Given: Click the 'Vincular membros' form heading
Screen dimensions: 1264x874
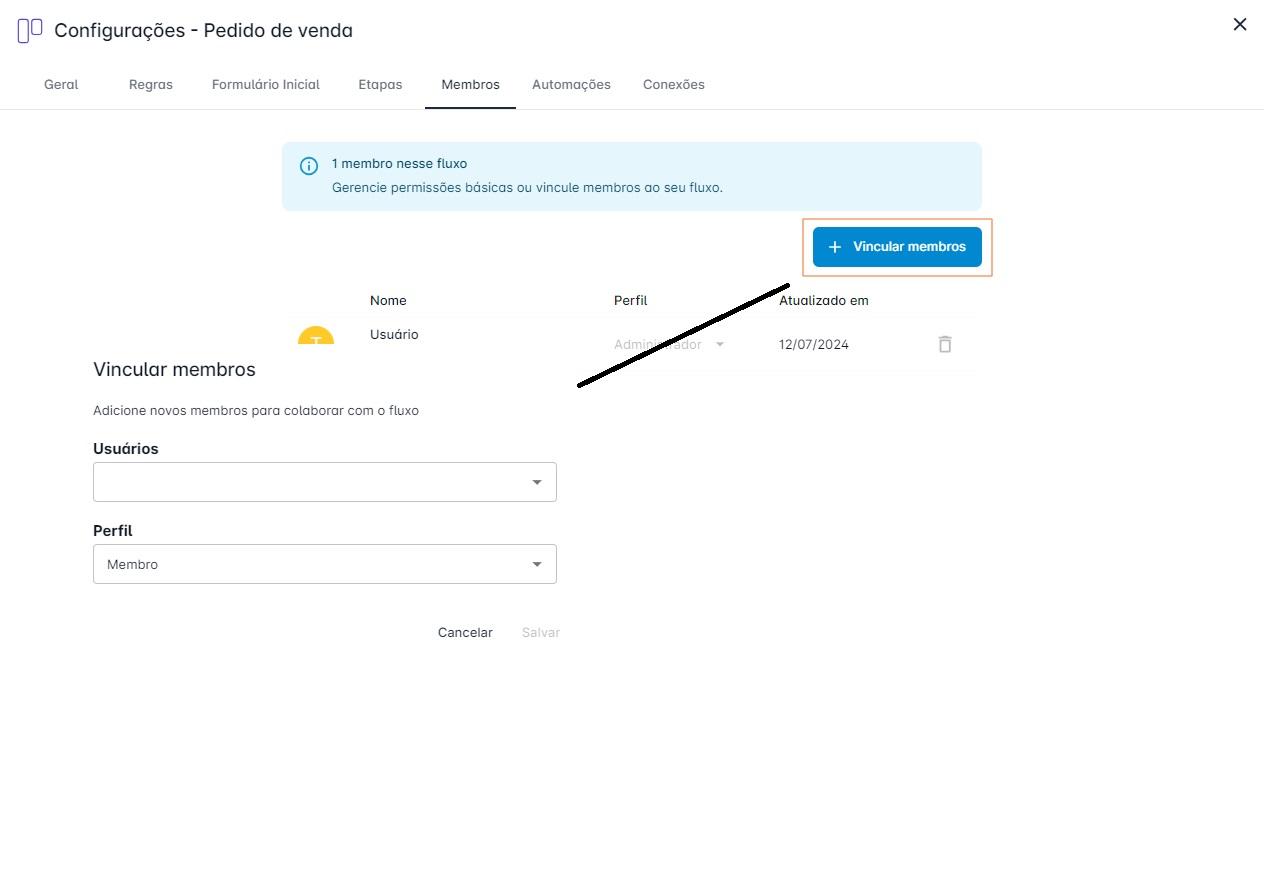Looking at the screenshot, I should point(174,369).
